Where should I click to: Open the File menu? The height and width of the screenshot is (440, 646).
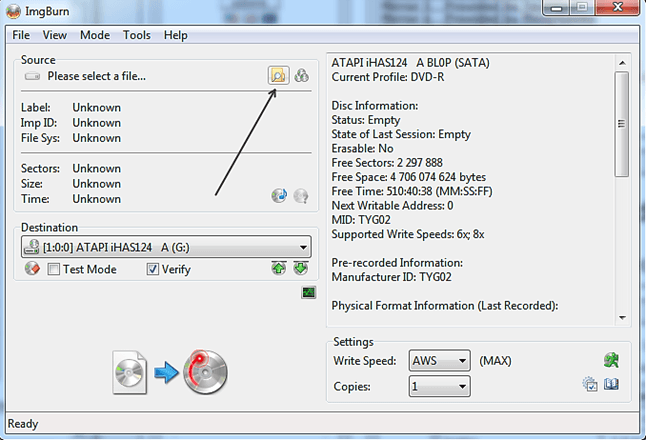pyautogui.click(x=21, y=35)
